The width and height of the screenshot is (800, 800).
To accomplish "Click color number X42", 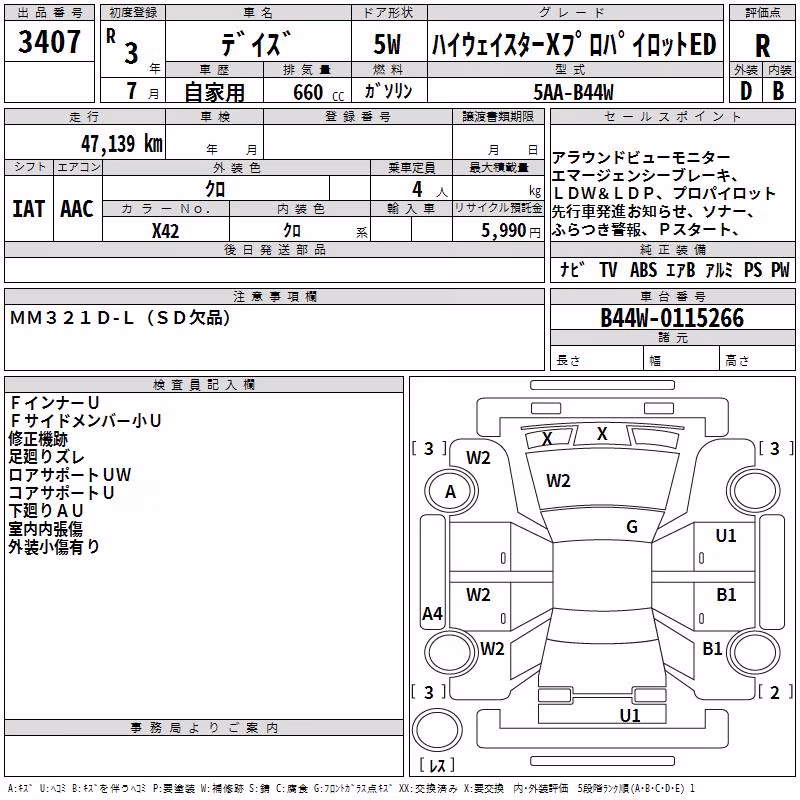I will coord(166,231).
